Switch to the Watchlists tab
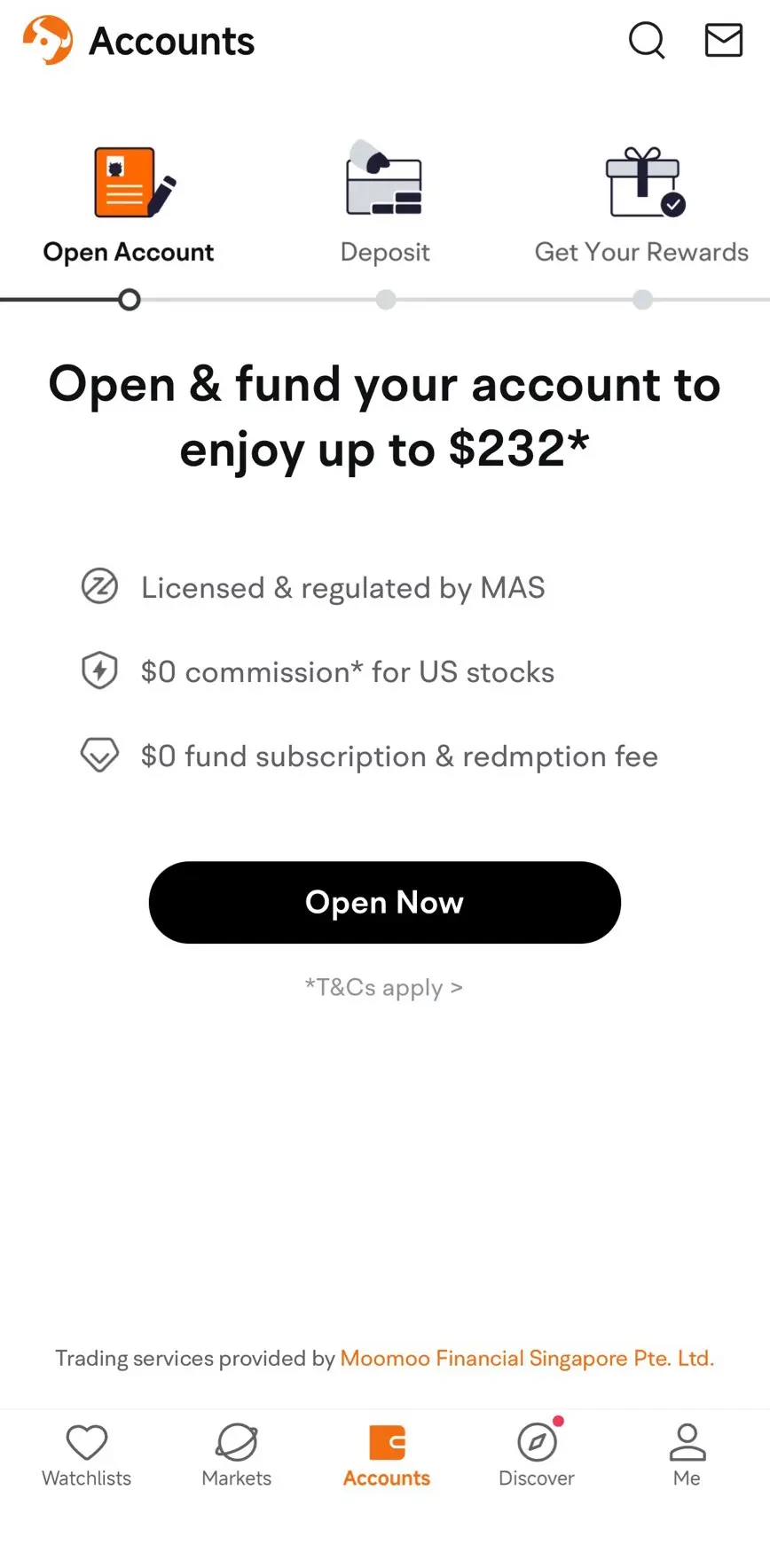This screenshot has height=1568, width=770. (x=87, y=1454)
